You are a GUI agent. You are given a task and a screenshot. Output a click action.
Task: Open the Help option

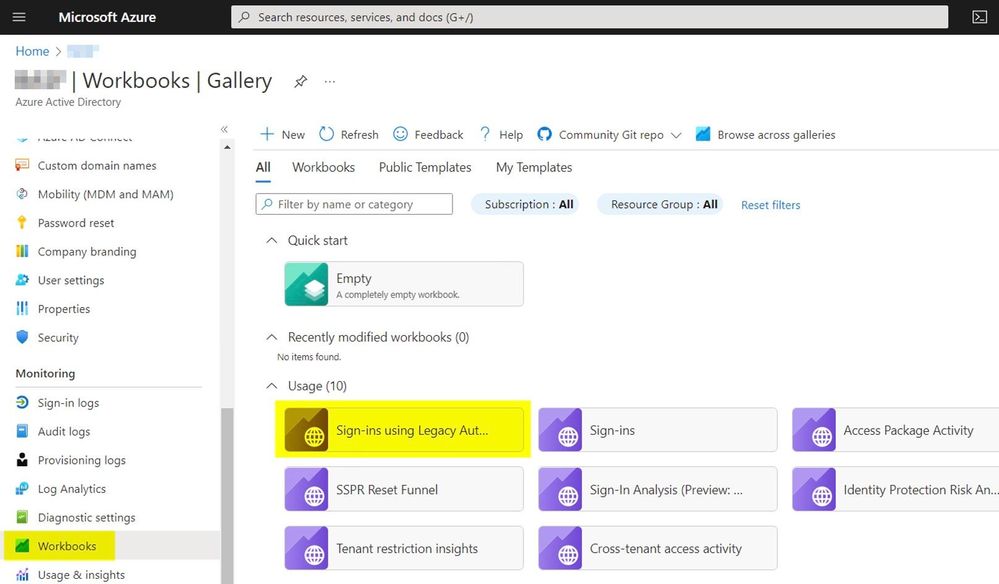pos(501,134)
